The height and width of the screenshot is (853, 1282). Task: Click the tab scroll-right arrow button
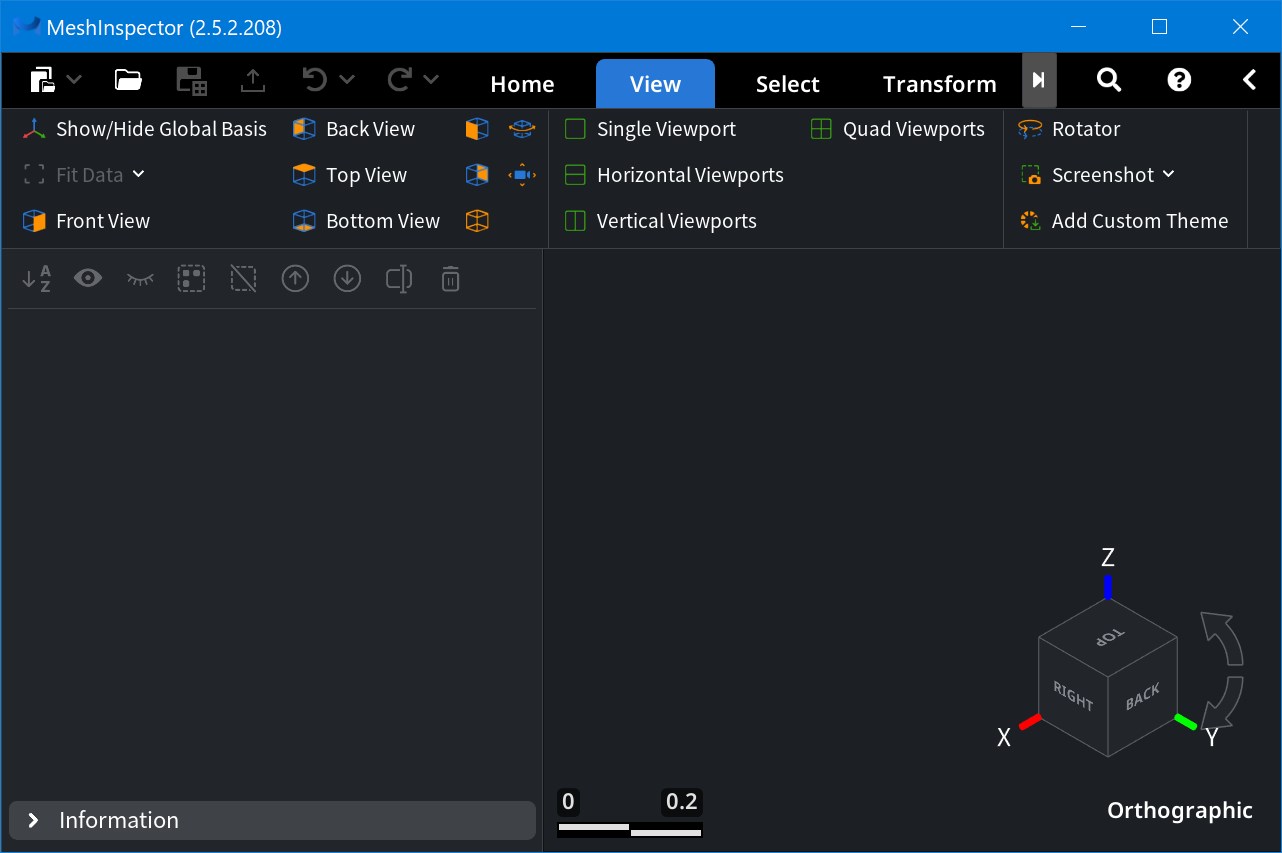tap(1039, 81)
